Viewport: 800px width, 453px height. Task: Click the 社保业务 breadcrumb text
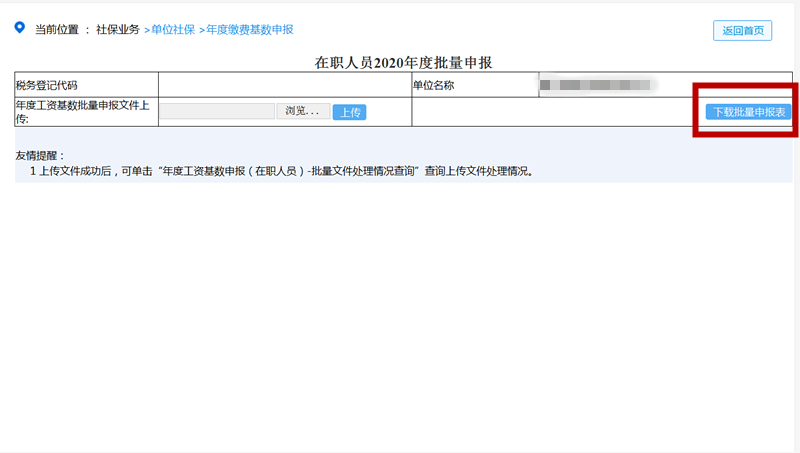(x=118, y=30)
